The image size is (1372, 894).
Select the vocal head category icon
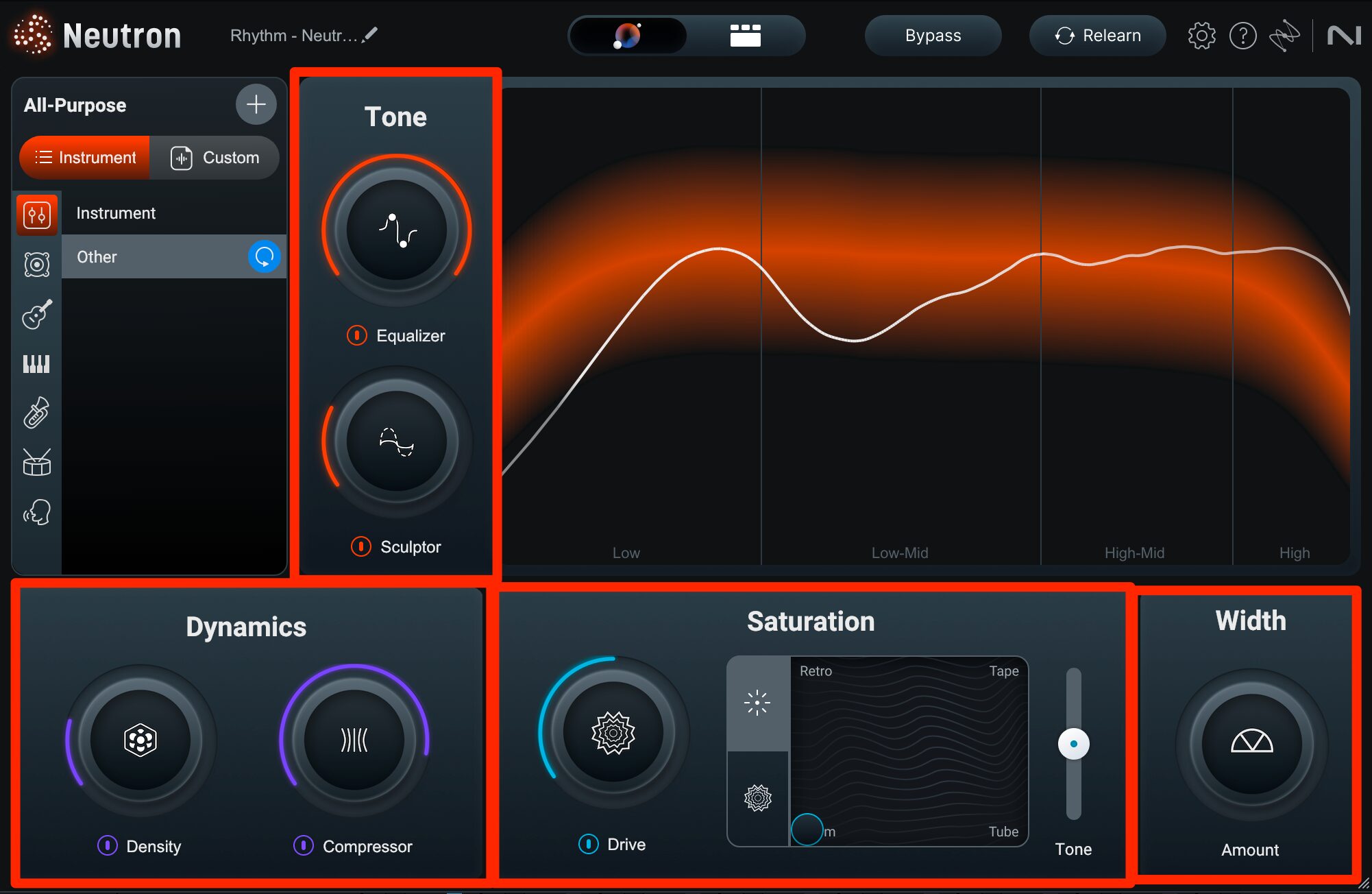point(37,512)
